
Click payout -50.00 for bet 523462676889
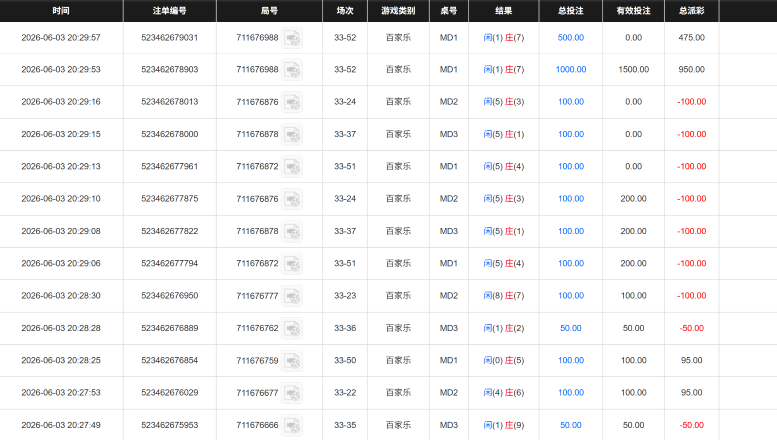click(692, 328)
